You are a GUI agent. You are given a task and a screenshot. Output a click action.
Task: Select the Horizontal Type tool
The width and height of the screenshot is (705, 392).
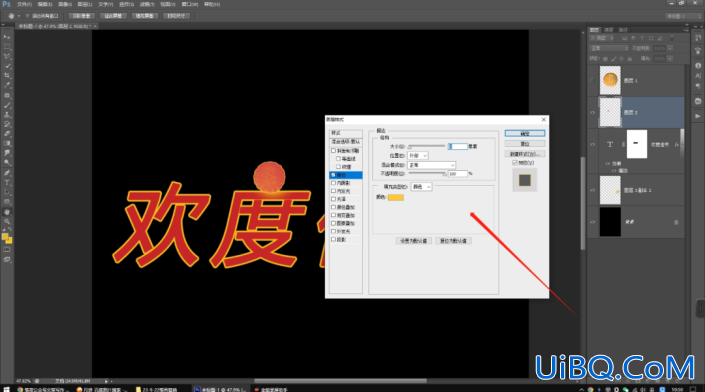7,183
